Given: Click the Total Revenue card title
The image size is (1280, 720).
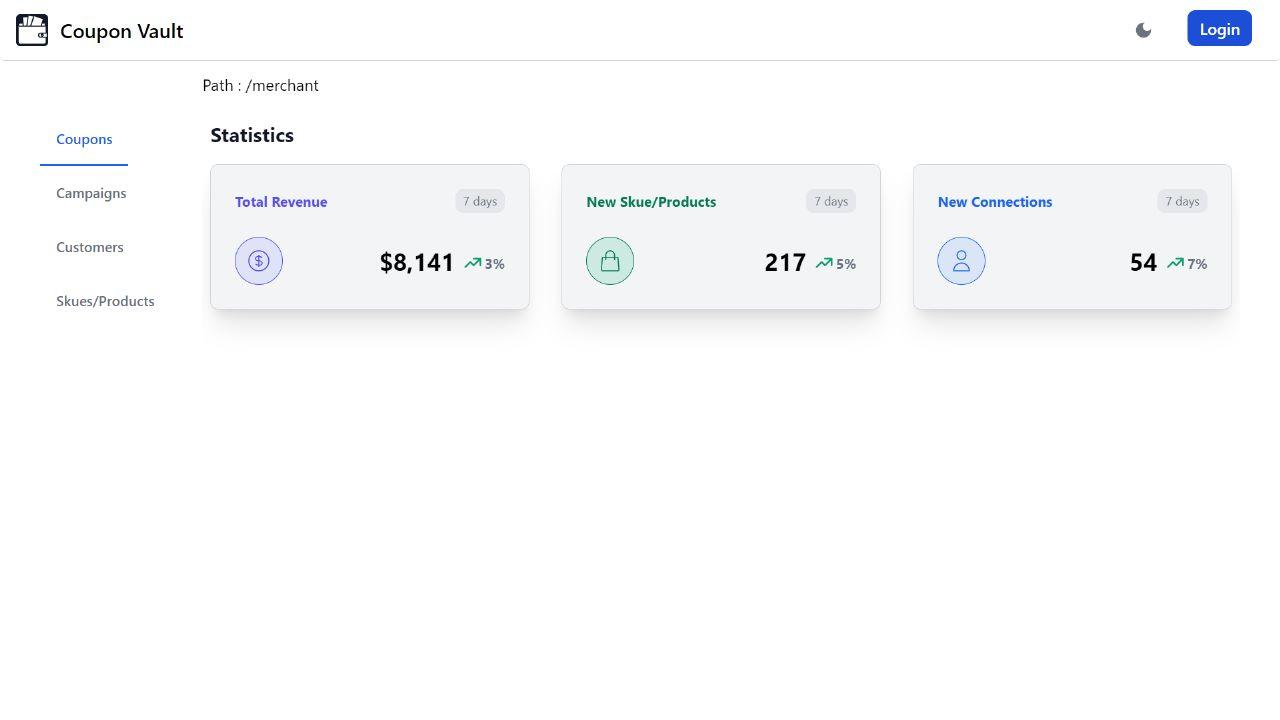Looking at the screenshot, I should coord(281,202).
